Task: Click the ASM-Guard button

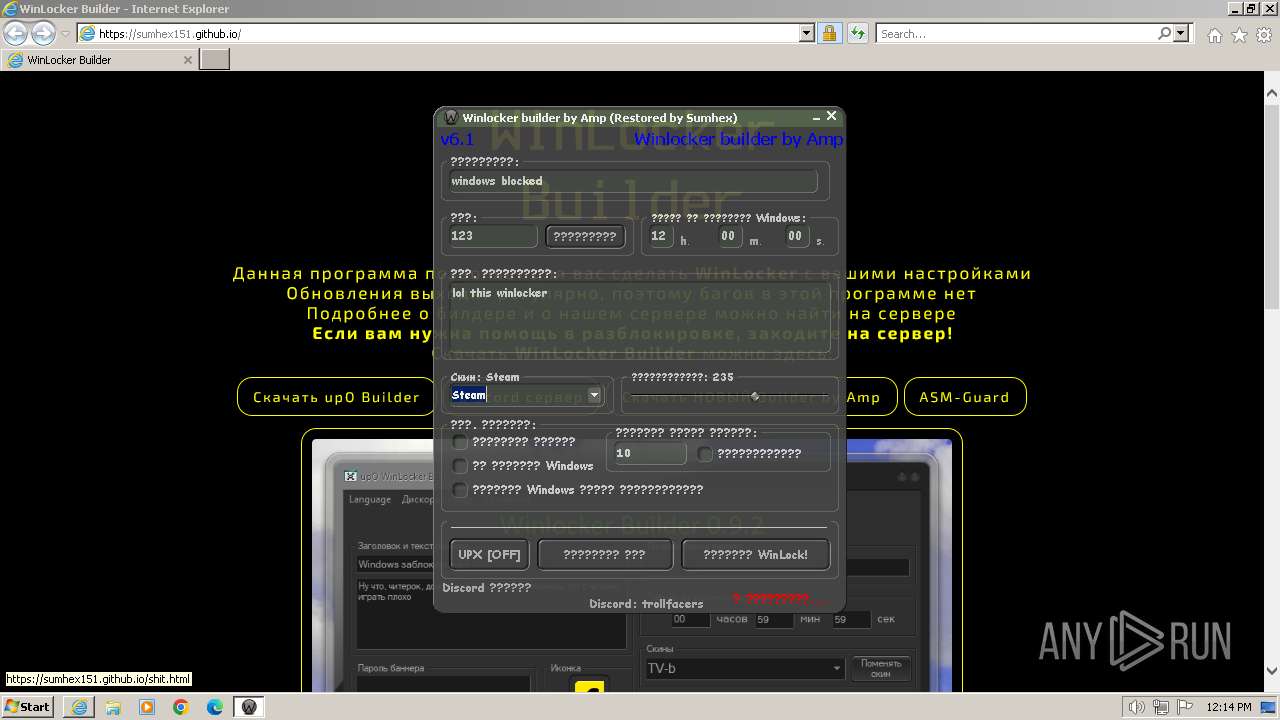Action: [x=965, y=397]
